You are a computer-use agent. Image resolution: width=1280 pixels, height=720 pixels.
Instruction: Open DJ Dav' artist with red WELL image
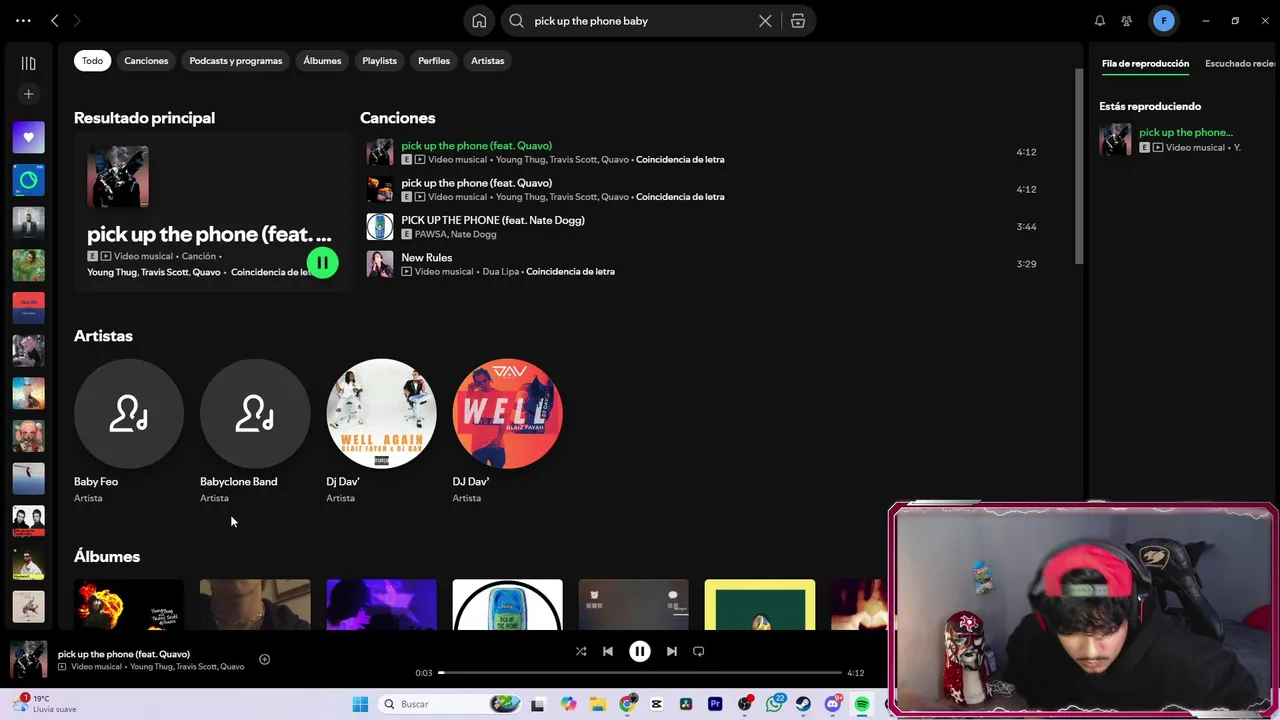(x=507, y=431)
